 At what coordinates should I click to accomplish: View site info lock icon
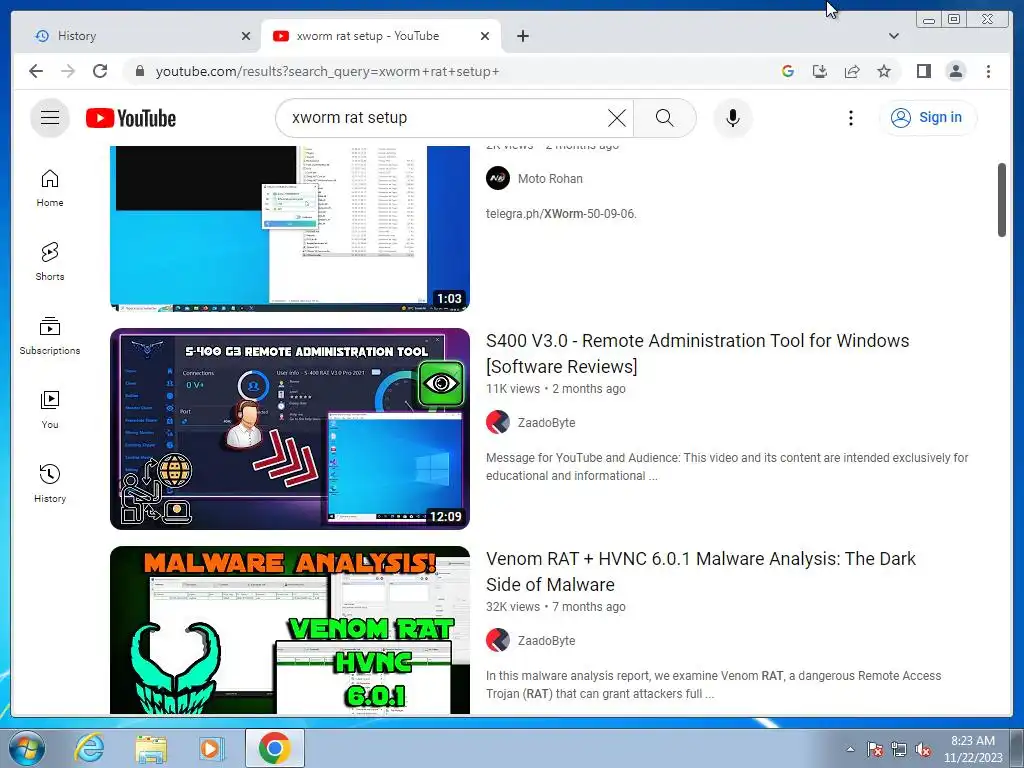pyautogui.click(x=139, y=71)
